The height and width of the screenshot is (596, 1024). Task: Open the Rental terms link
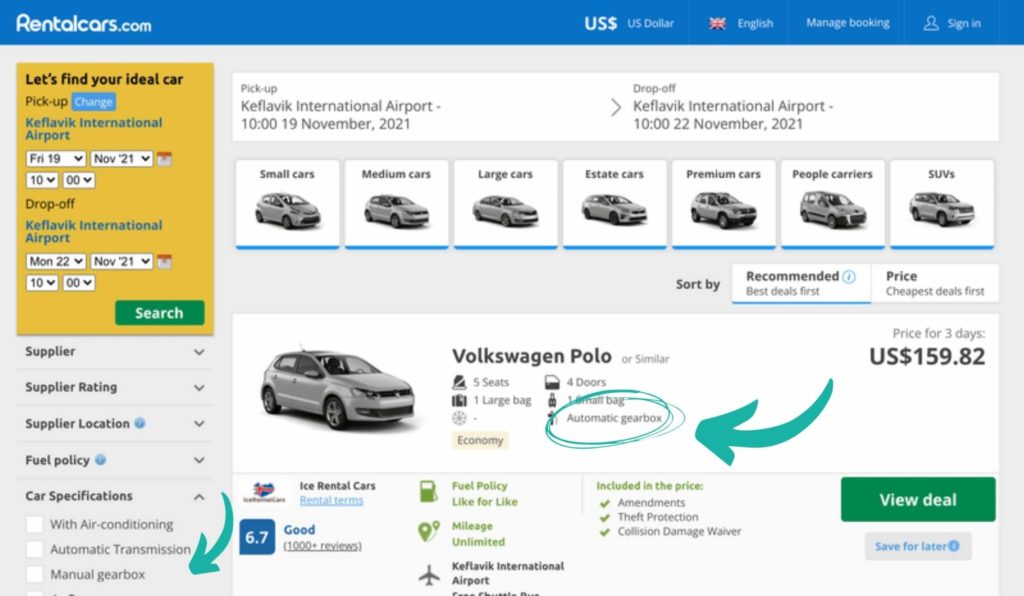coord(332,500)
